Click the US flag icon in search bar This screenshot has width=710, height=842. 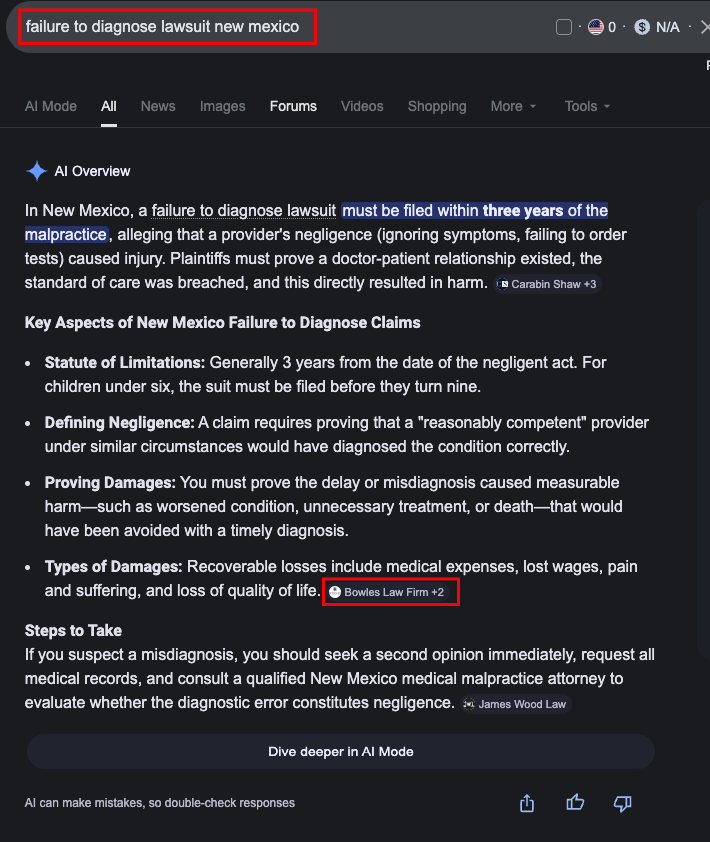[x=596, y=27]
